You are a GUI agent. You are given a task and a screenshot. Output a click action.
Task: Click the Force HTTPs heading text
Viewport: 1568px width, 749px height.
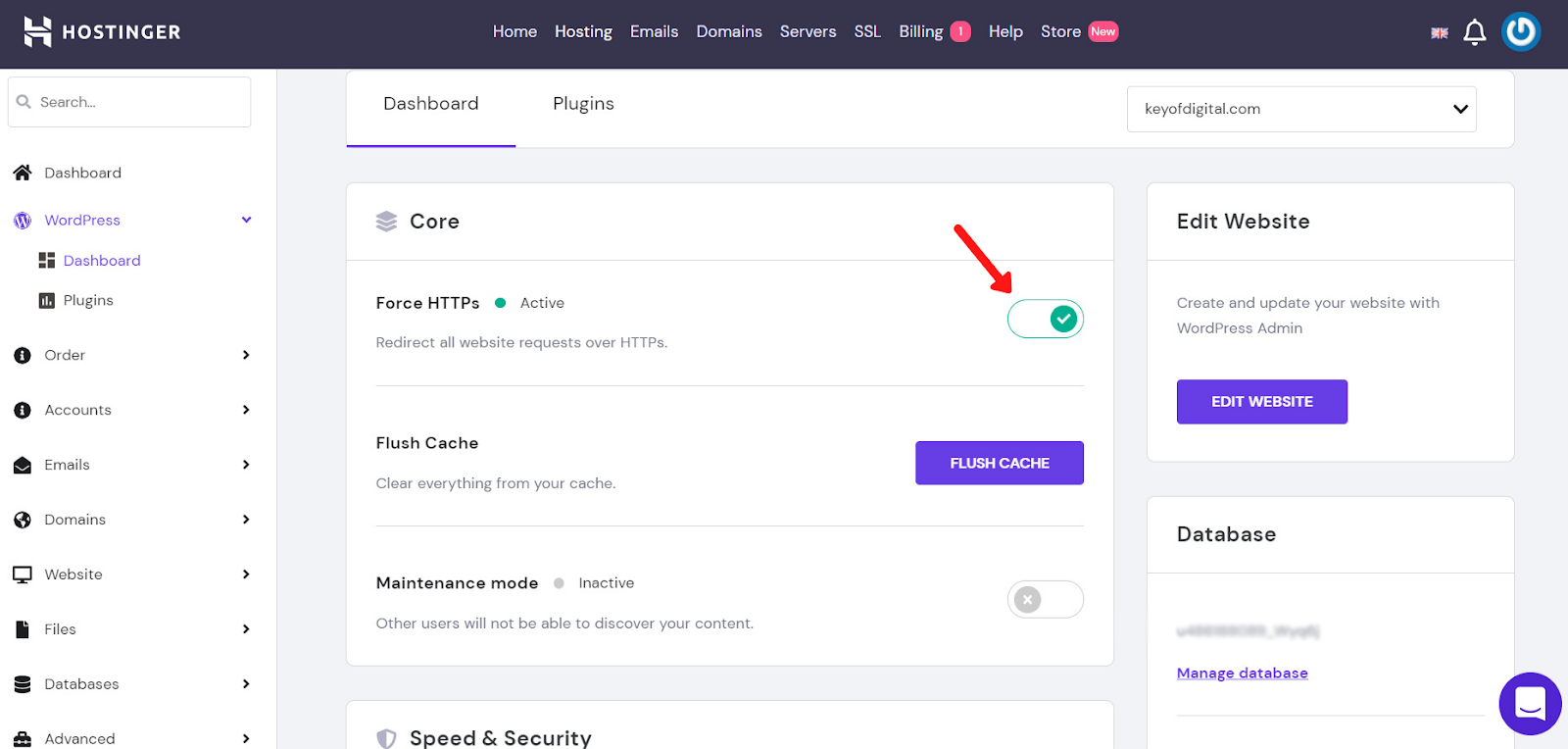coord(427,303)
